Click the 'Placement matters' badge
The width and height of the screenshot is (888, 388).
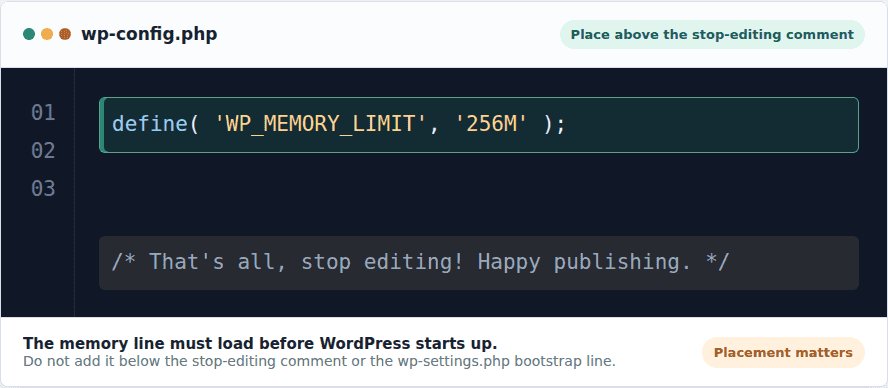783,353
